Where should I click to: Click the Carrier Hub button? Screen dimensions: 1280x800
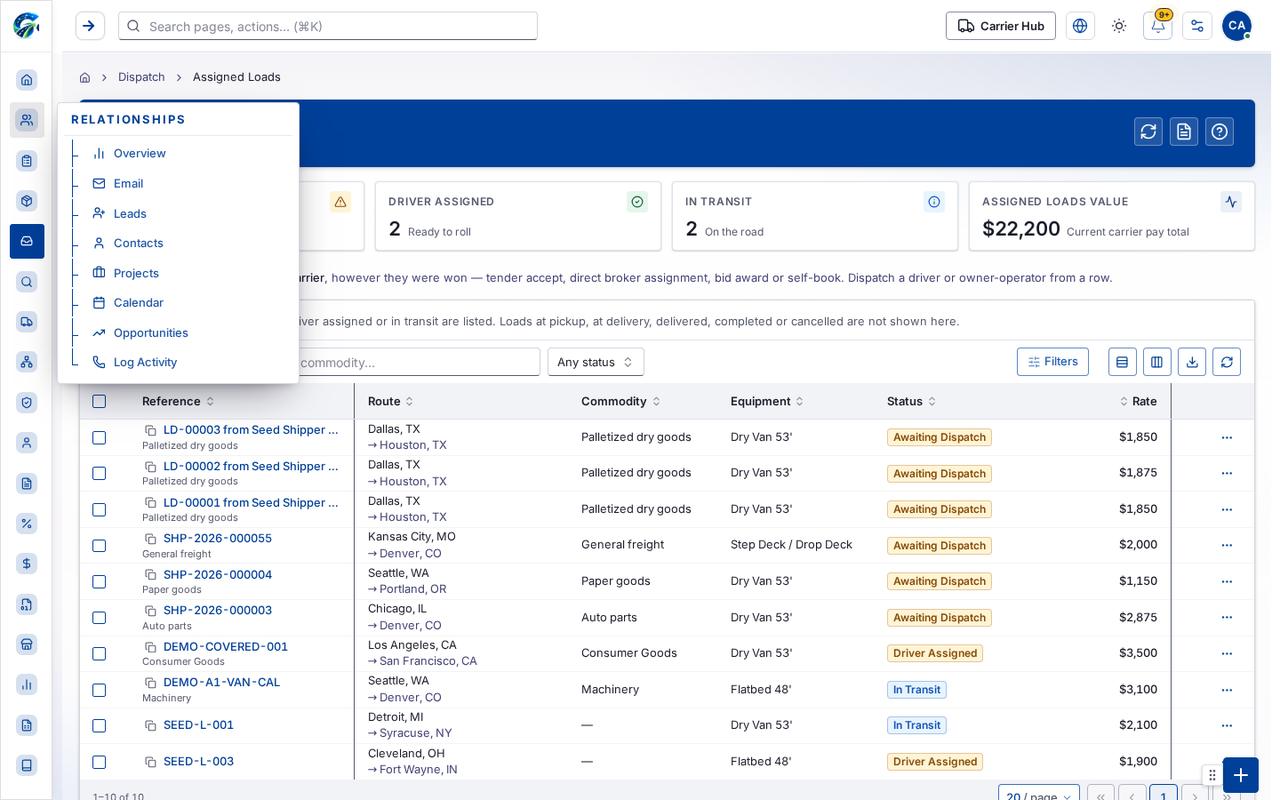pos(1000,26)
